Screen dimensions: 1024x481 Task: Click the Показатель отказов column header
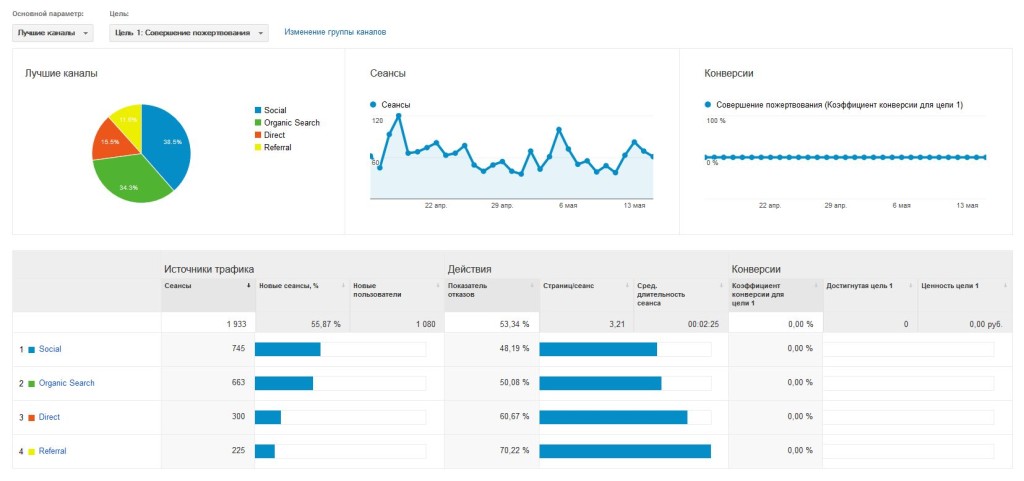click(x=467, y=291)
